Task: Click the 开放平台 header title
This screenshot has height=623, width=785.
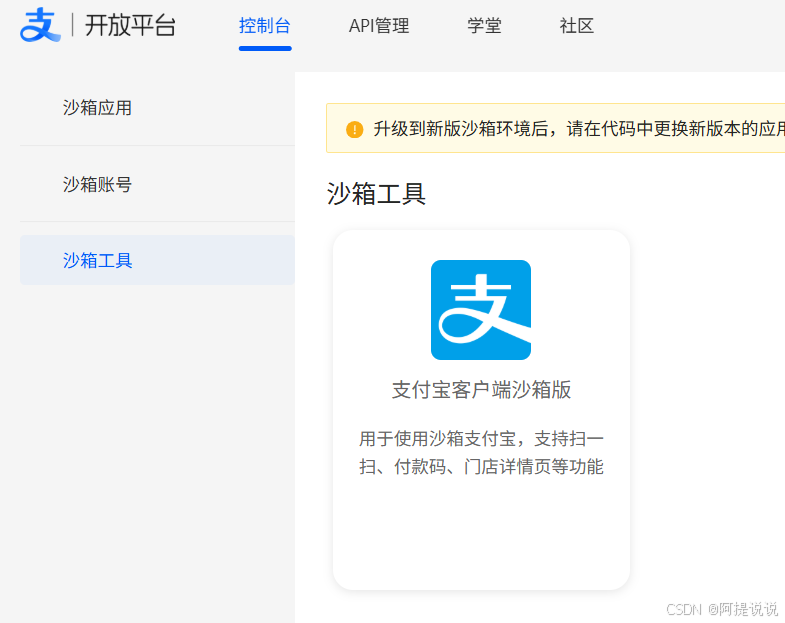Action: click(x=130, y=26)
